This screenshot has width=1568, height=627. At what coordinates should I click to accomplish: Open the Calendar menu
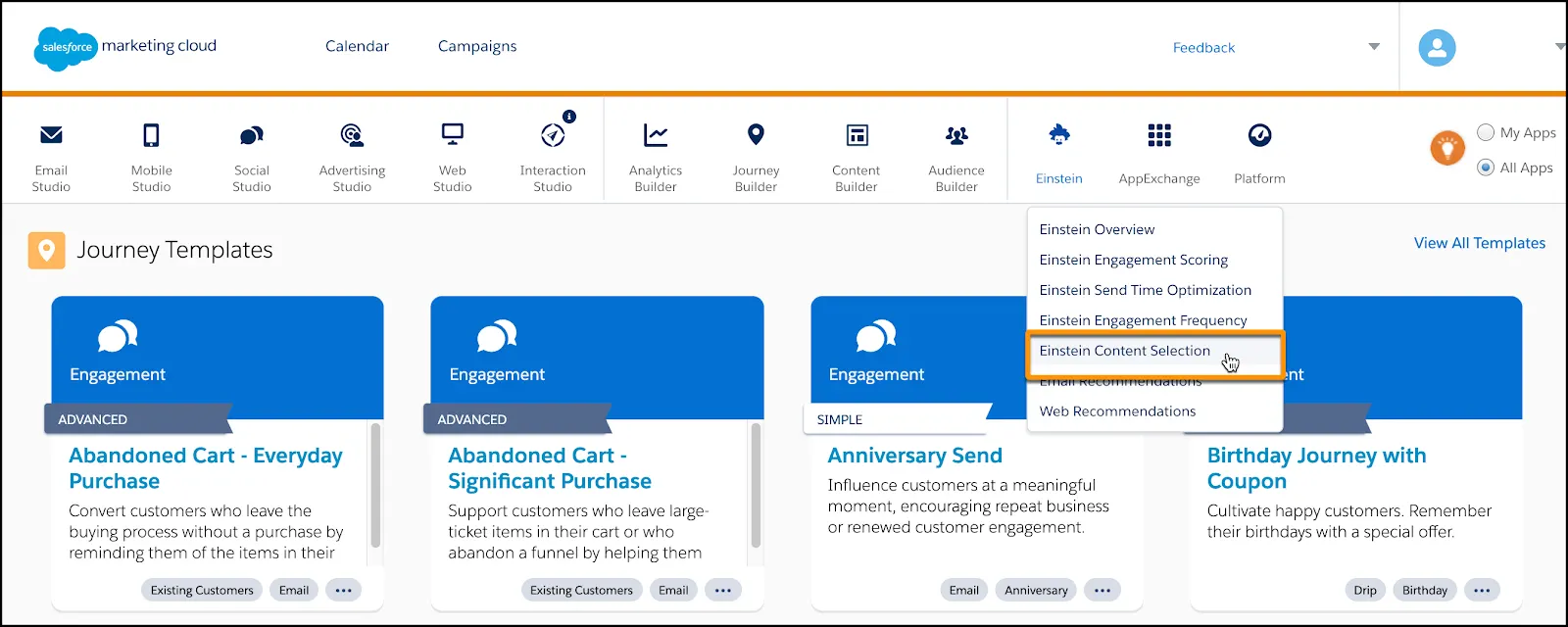point(357,46)
